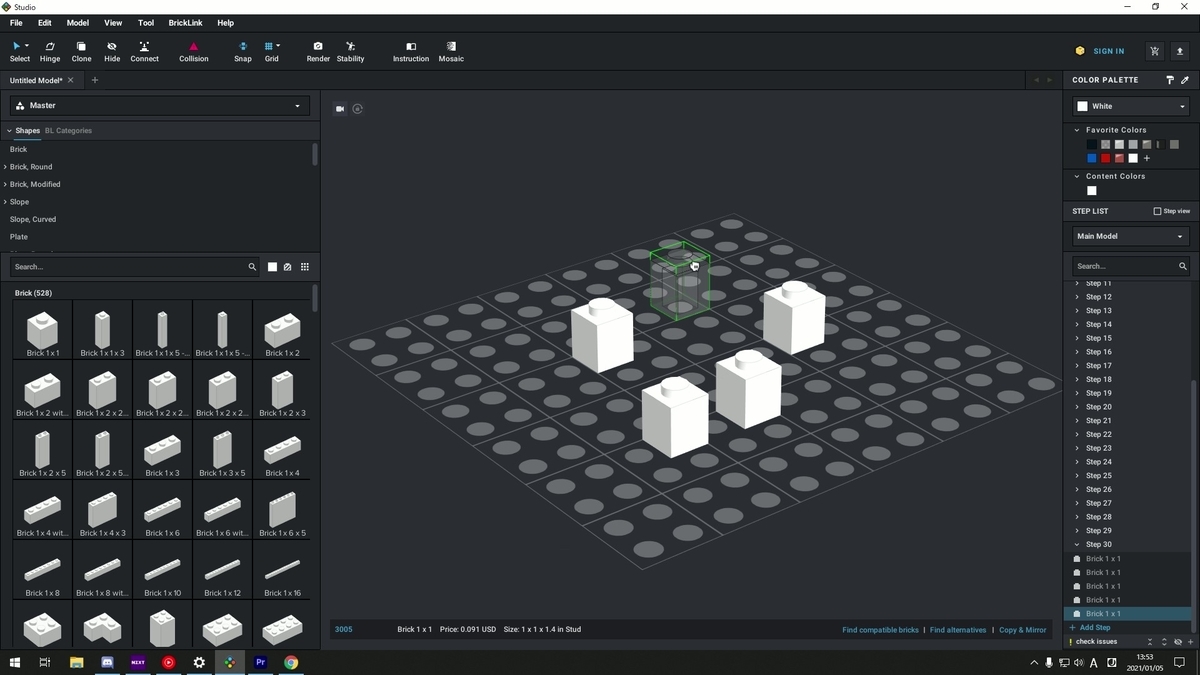
Task: Open the Help menu
Action: coord(226,22)
